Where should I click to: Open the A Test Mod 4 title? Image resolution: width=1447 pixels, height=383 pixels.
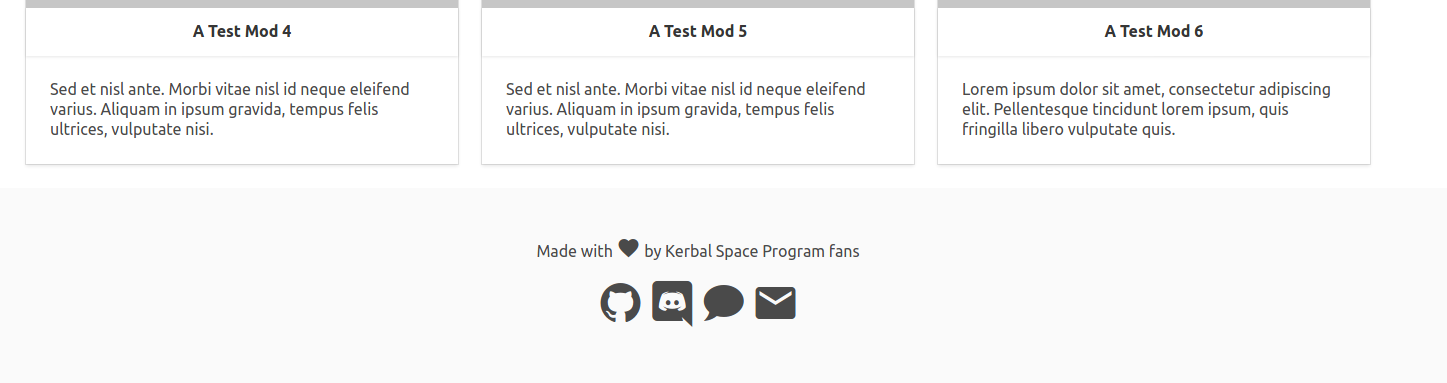(x=242, y=31)
